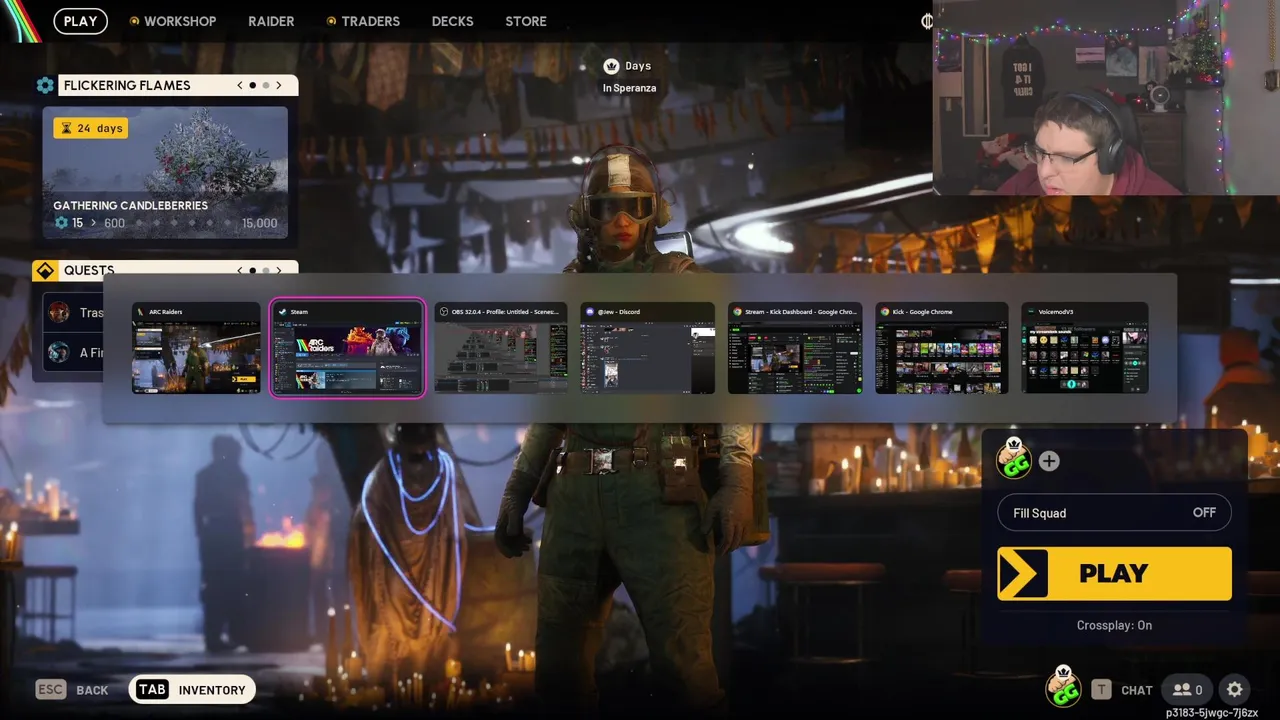1280x720 pixels.
Task: Click the player avatar at bottom bar
Action: 1063,687
